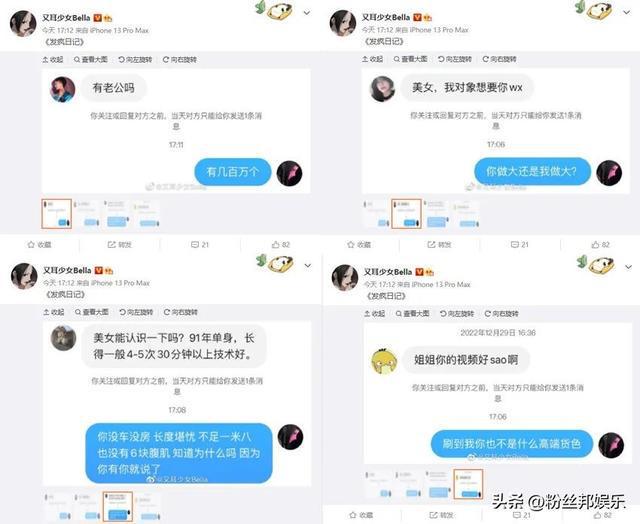
Task: Open comments (21) under '美女，我对象想要你wx' post
Action: tap(520, 244)
